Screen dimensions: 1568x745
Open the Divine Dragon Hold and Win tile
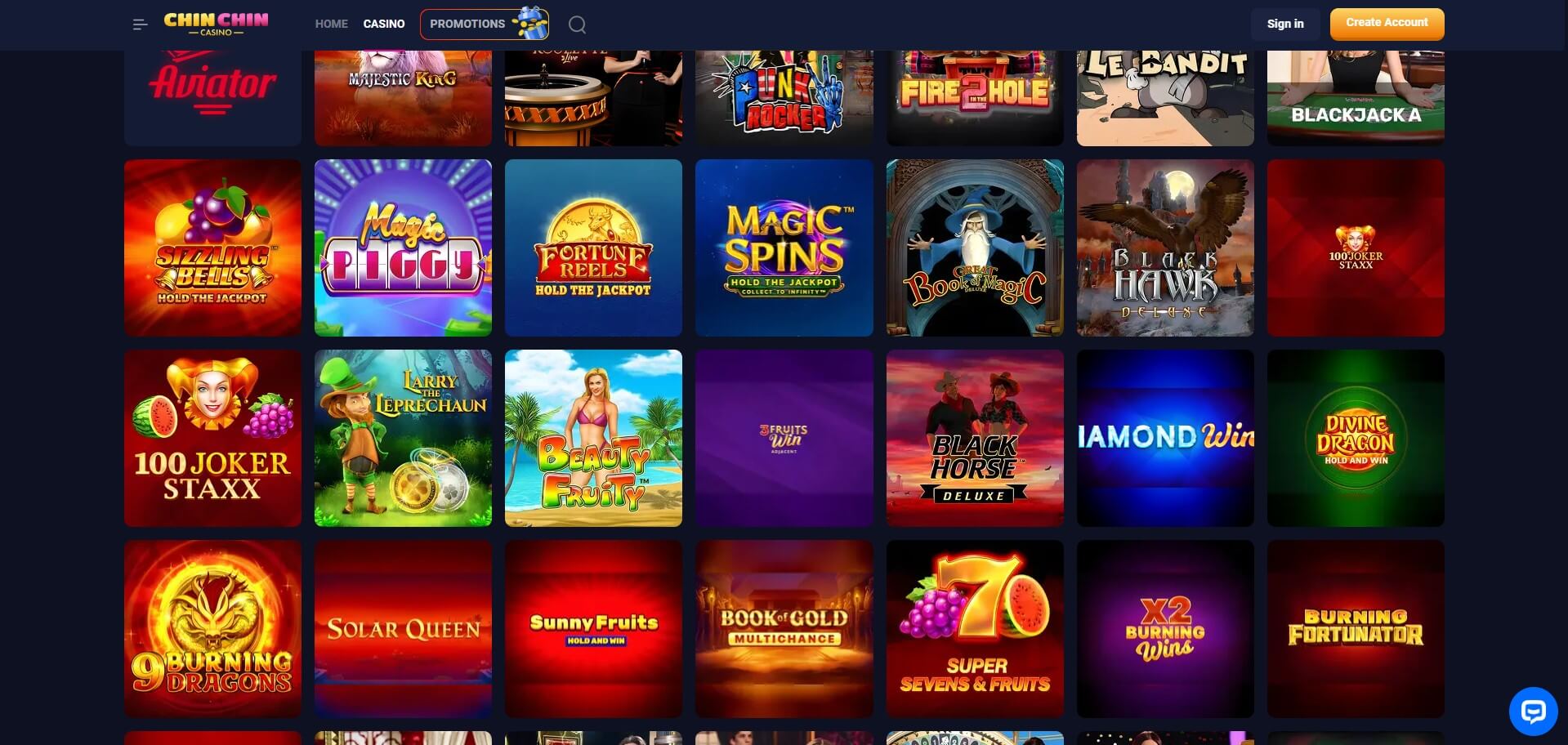(x=1356, y=438)
